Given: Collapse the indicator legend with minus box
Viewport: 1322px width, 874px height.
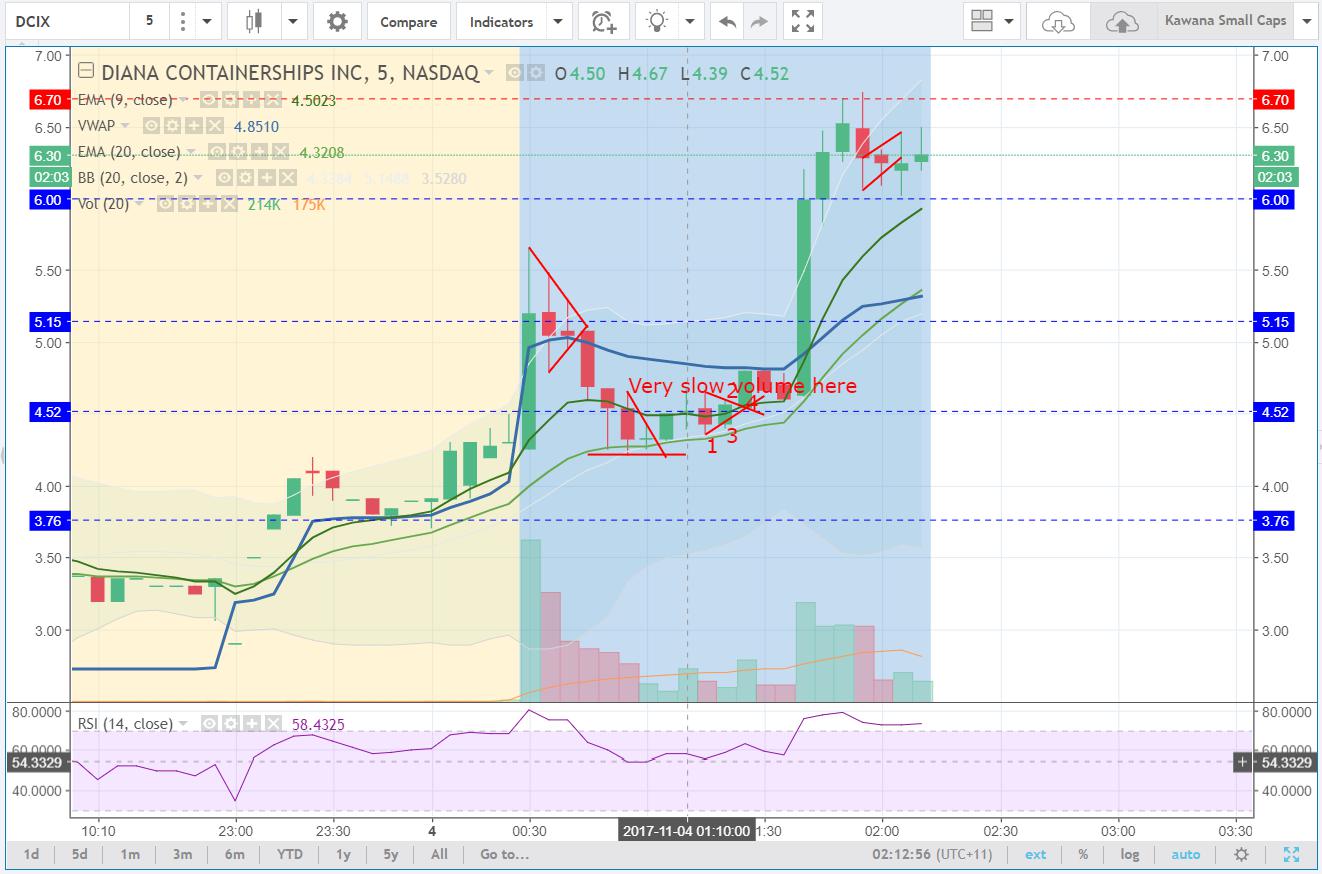Looking at the screenshot, I should 86,72.
